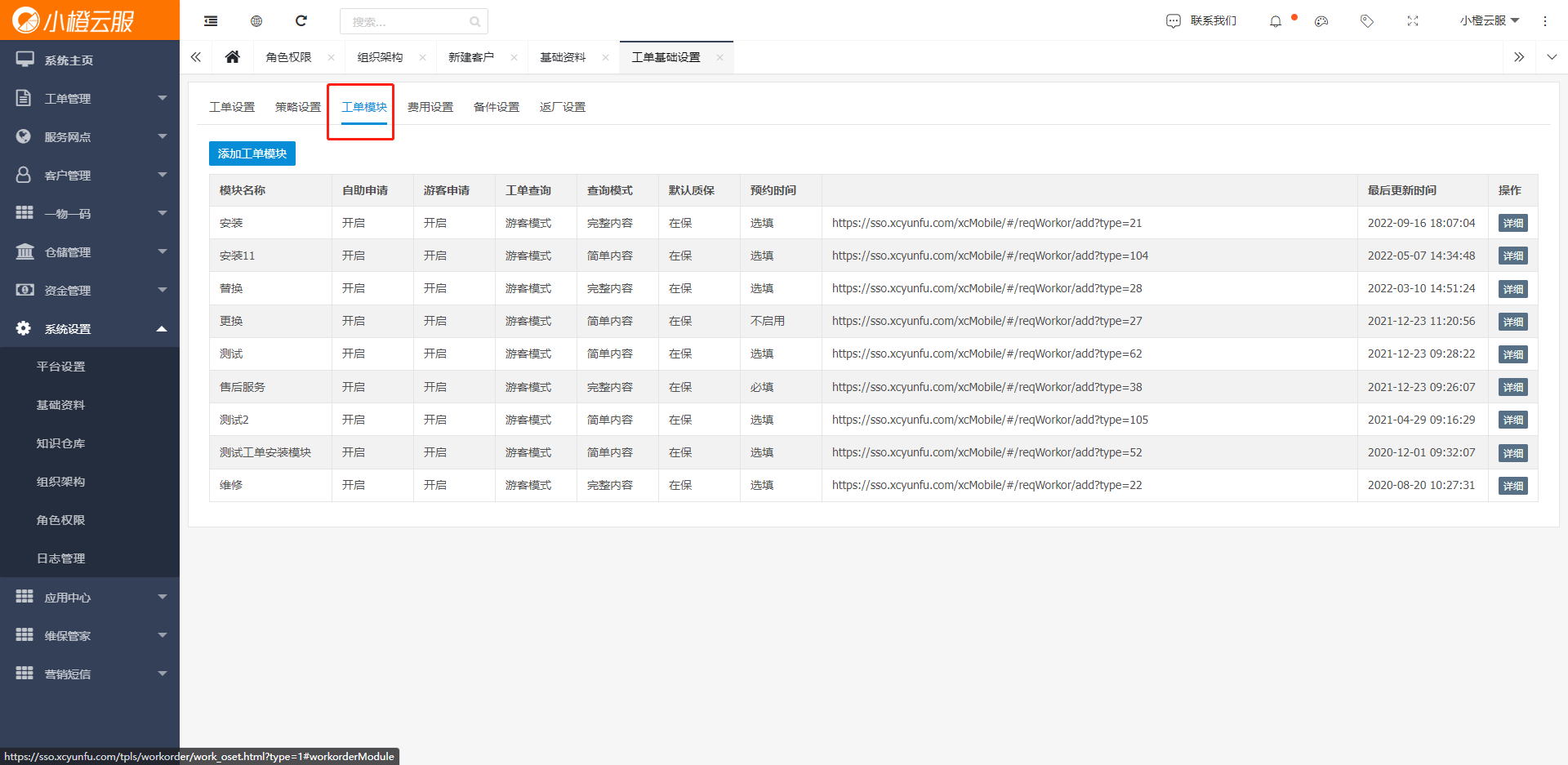Click the search magnifier icon

coord(475,22)
